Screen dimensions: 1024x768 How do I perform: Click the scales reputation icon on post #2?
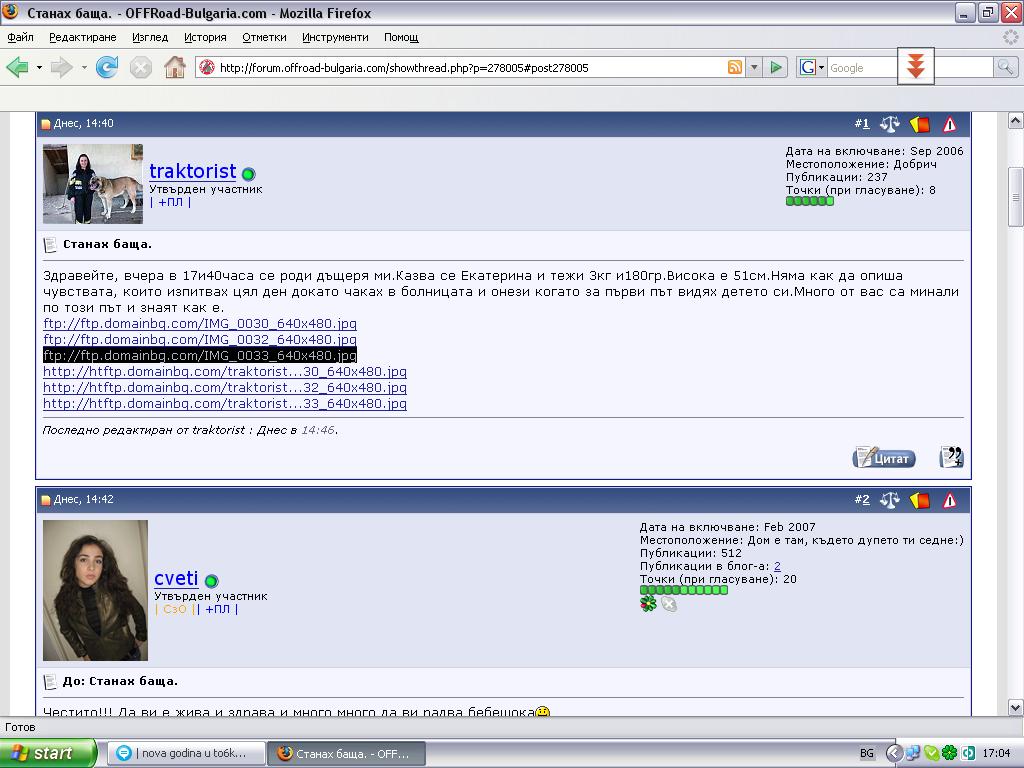click(x=889, y=500)
